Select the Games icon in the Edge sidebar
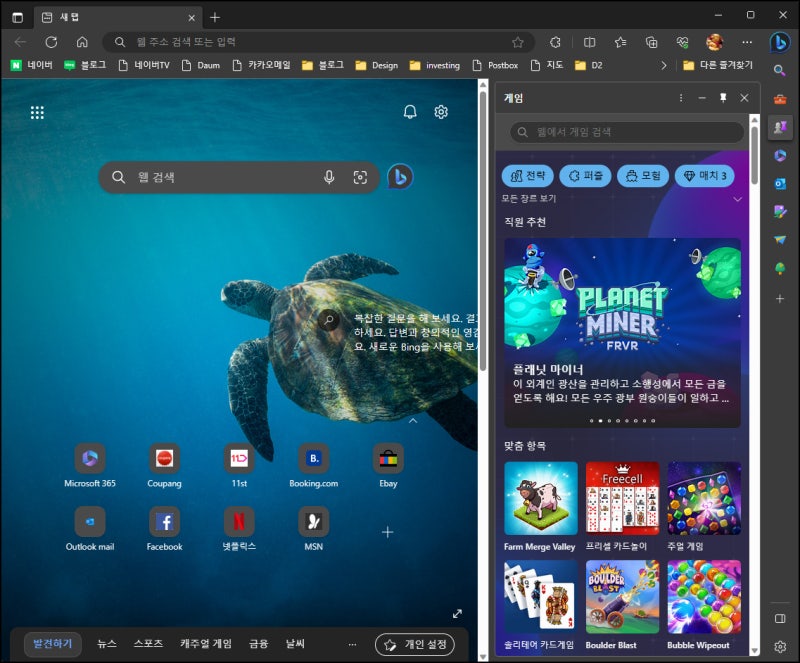 (x=780, y=127)
